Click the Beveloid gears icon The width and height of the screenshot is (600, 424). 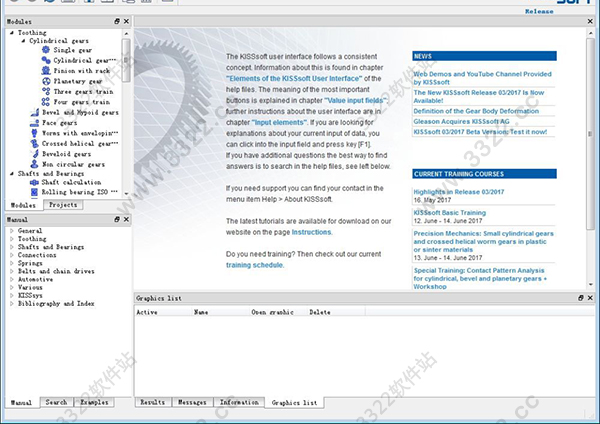coord(34,154)
